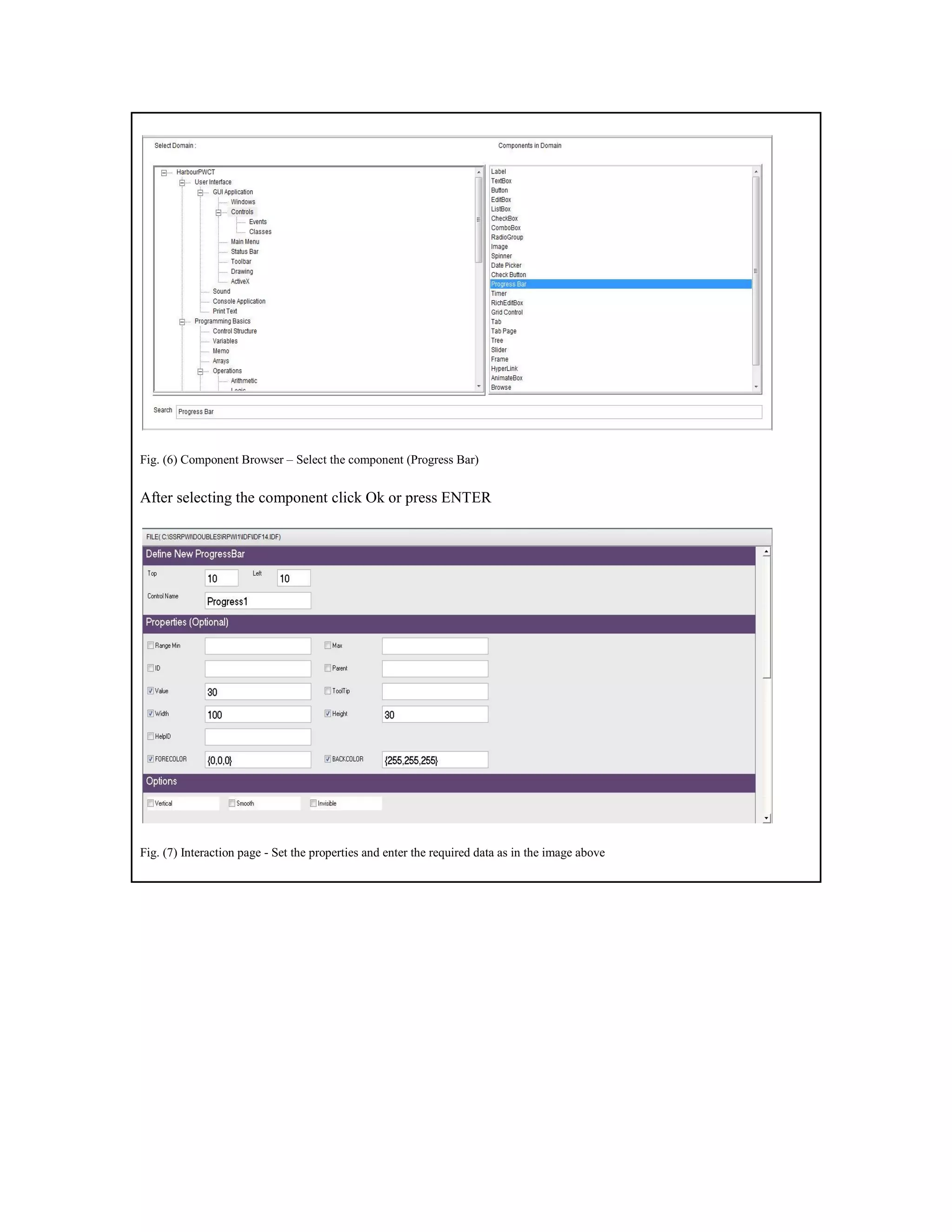Select Variables tree item

(225, 341)
